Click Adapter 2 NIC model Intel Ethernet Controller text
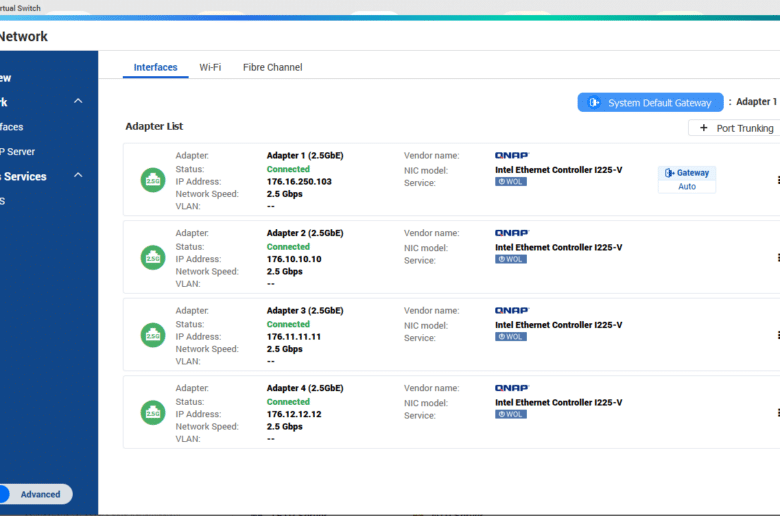This screenshot has height=516, width=780. (x=559, y=247)
